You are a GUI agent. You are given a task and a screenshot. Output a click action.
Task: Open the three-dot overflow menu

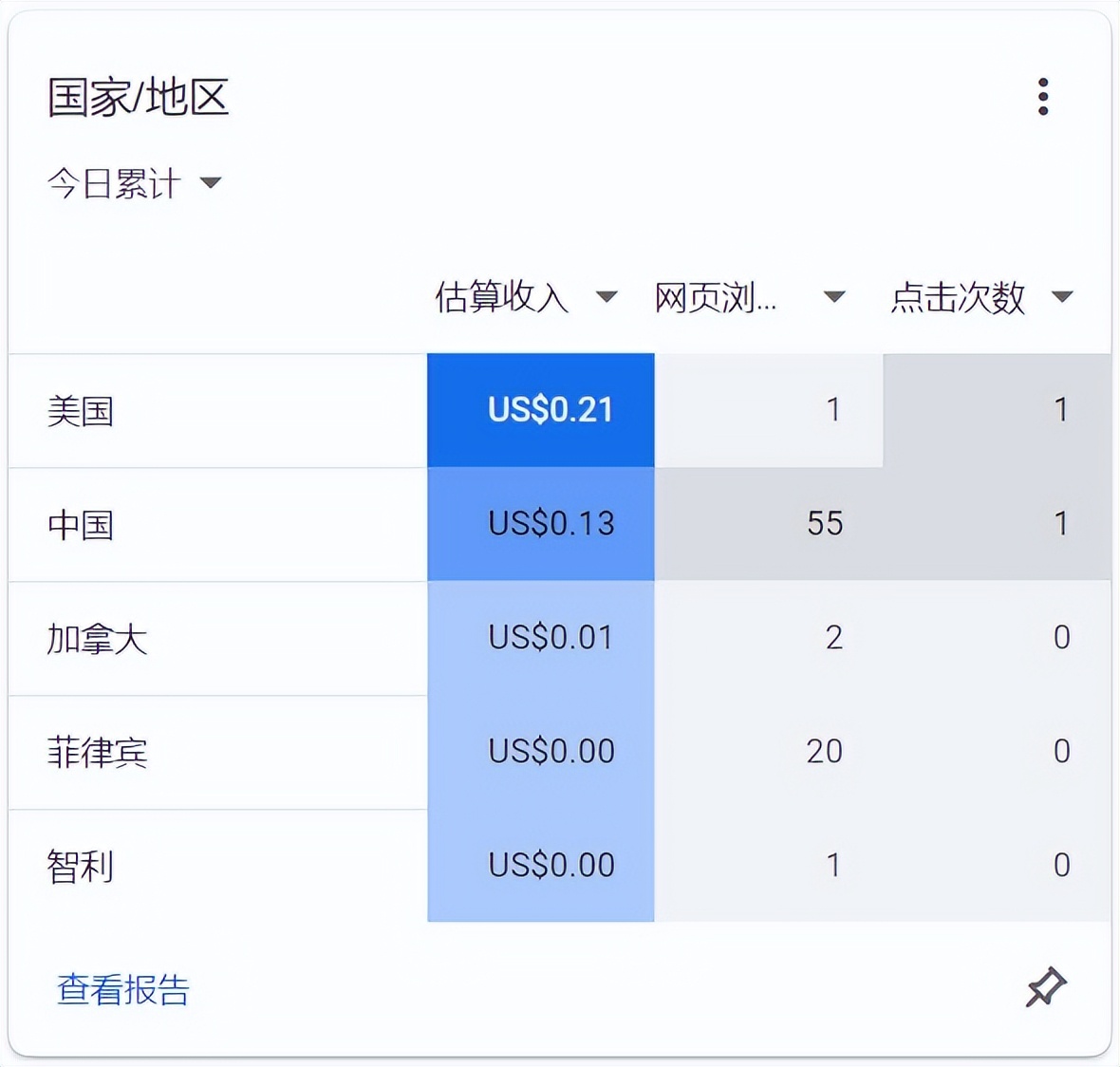1044,95
